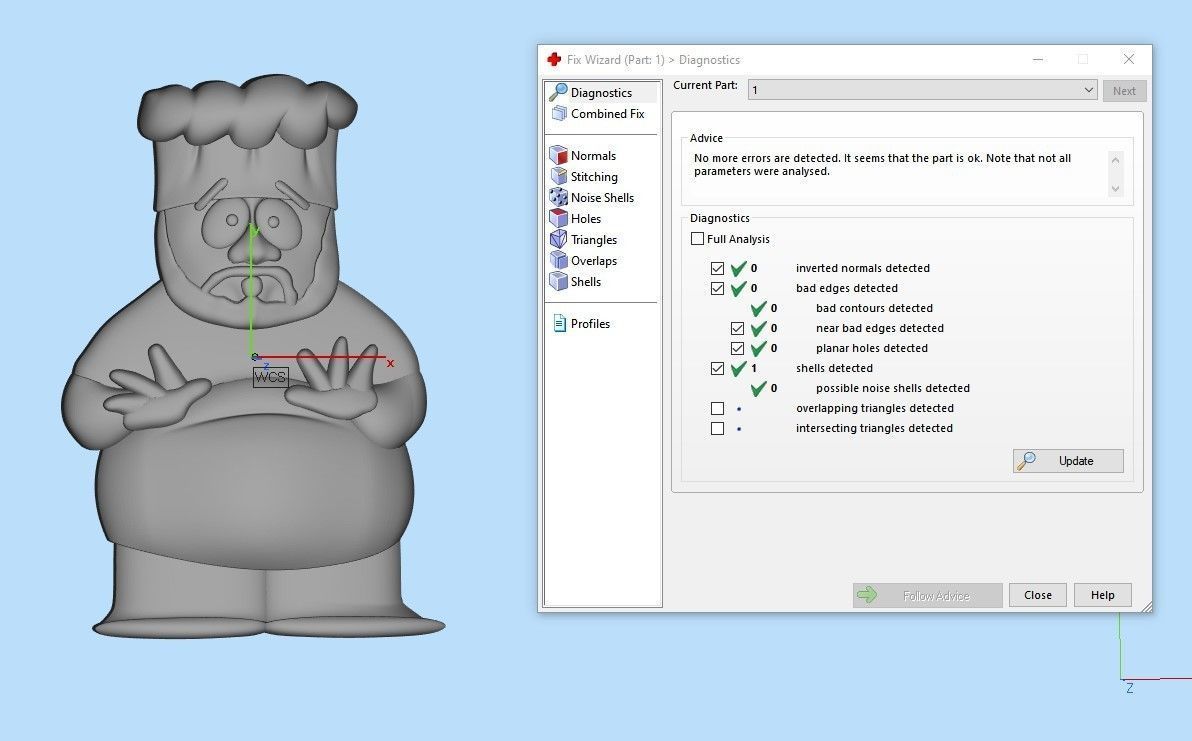Click the Triangles icon
This screenshot has width=1192, height=741.
[x=559, y=239]
